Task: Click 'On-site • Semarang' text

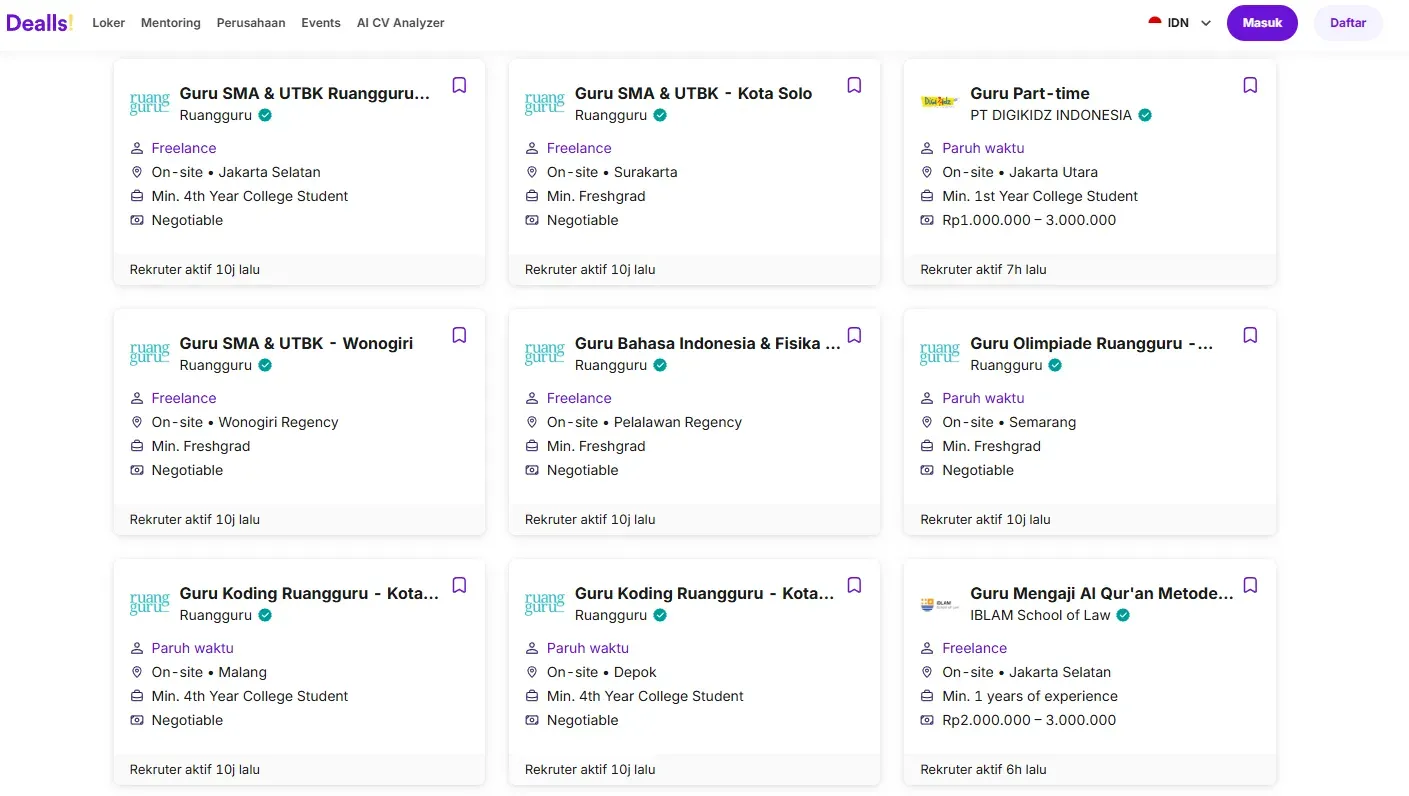Action: coord(1009,422)
